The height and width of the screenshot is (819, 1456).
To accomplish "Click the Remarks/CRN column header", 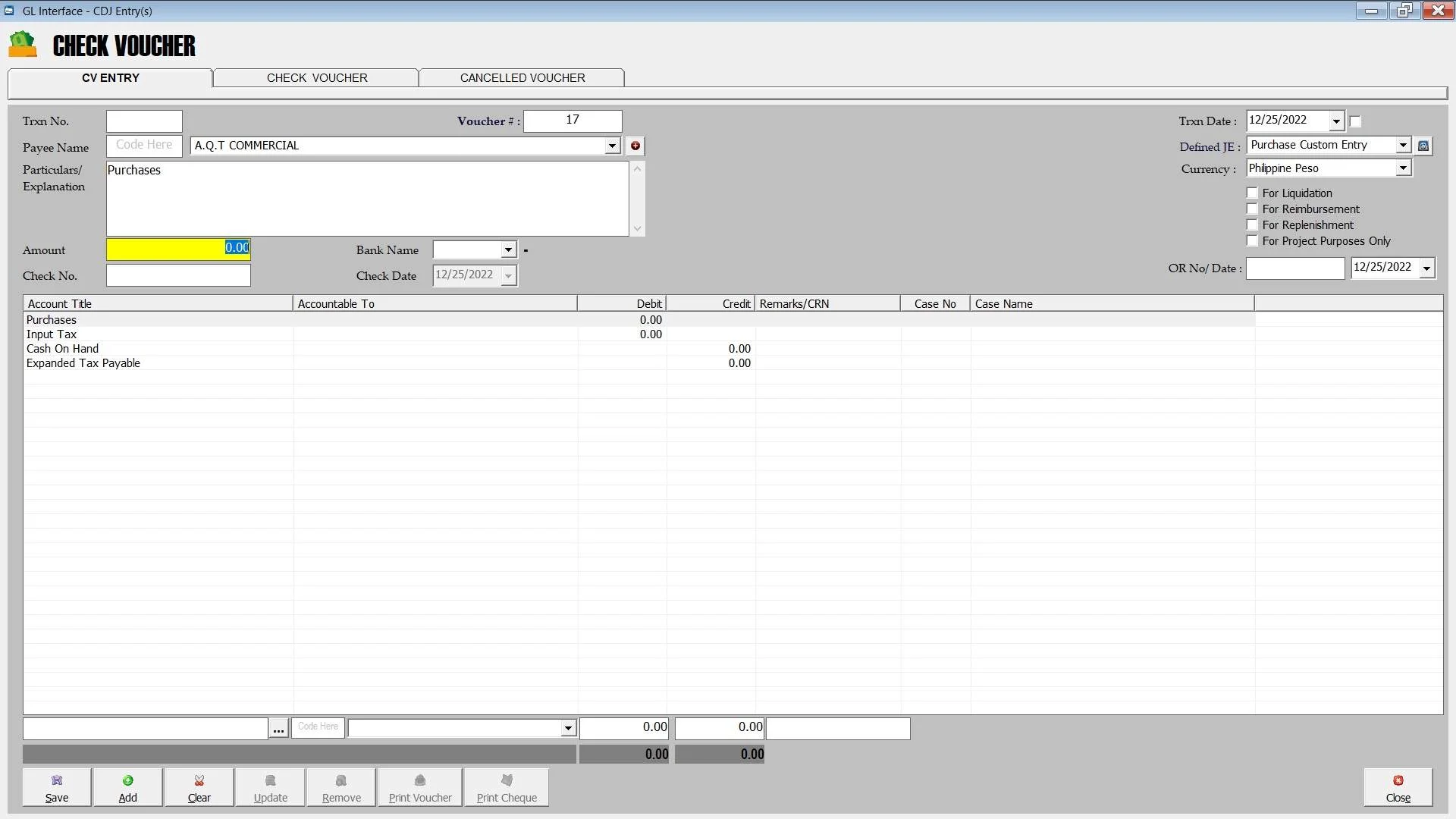I will 827,304.
